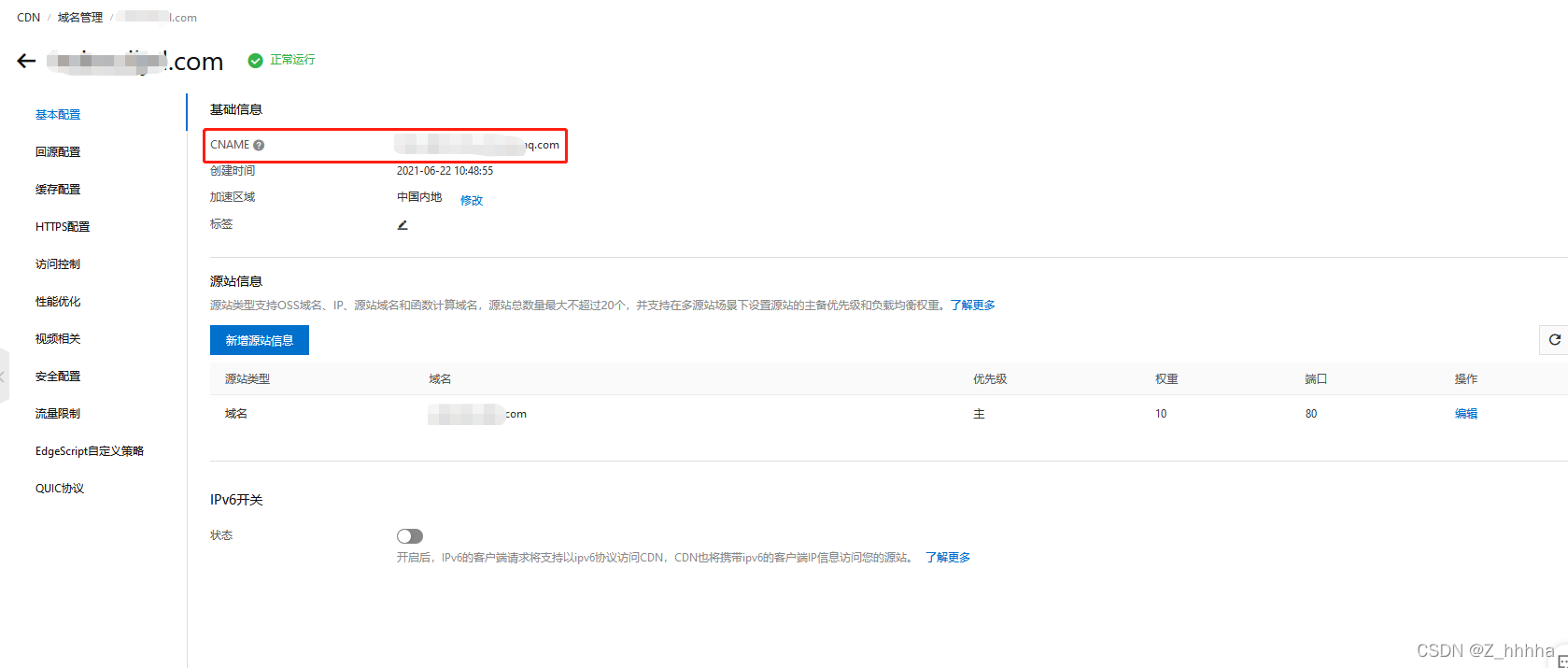Open 了解更多 link in 源站信息 description
Screen dimensions: 1568x668
click(973, 305)
